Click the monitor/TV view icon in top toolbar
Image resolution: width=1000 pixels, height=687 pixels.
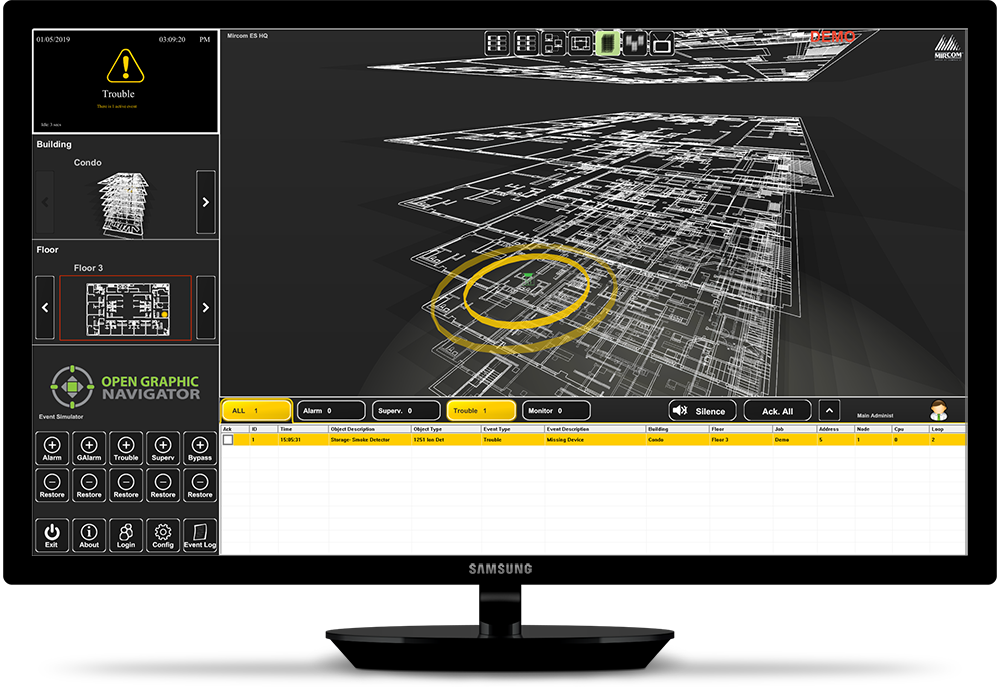662,43
